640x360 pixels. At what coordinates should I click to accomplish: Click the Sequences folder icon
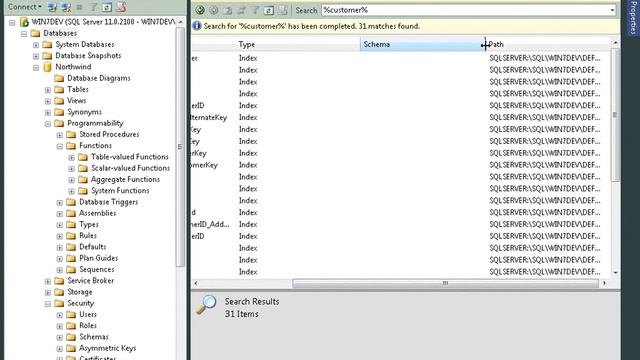pos(71,269)
